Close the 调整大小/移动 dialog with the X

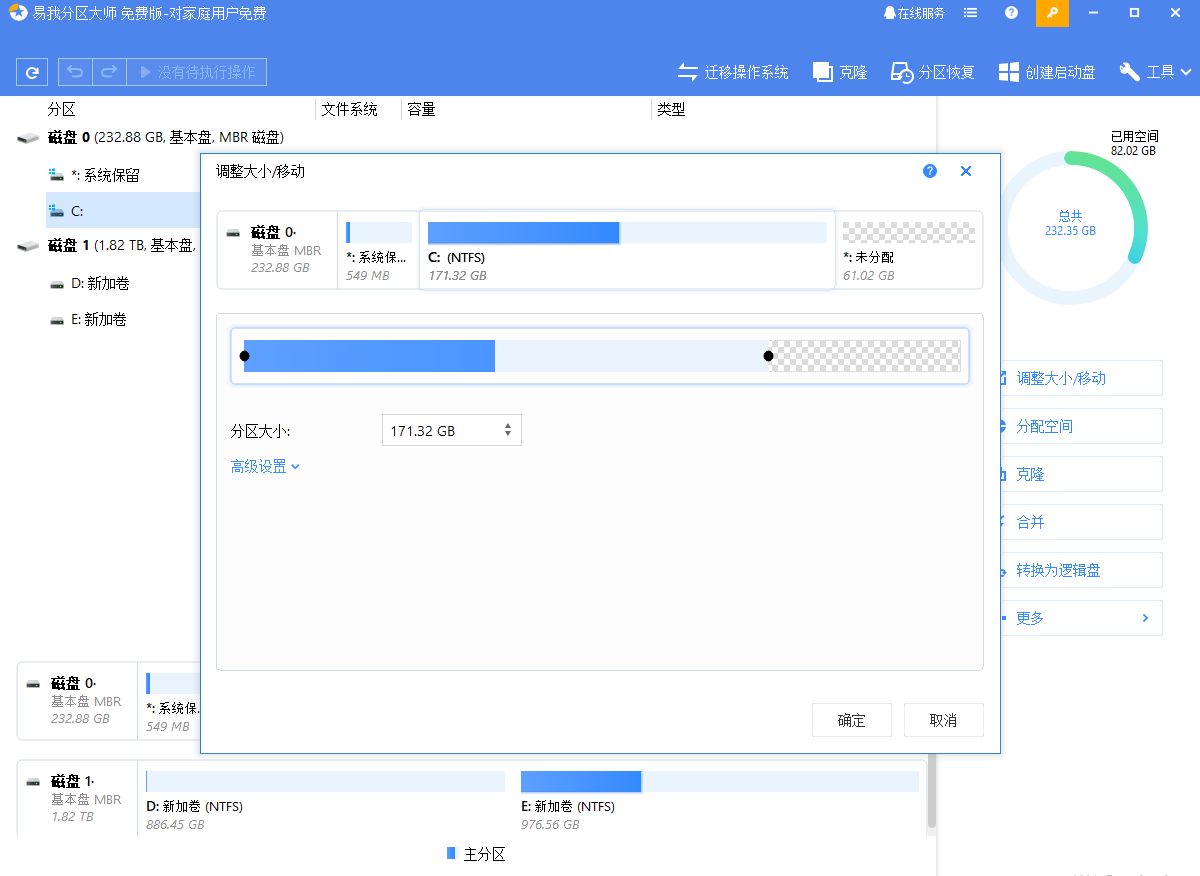(x=965, y=171)
